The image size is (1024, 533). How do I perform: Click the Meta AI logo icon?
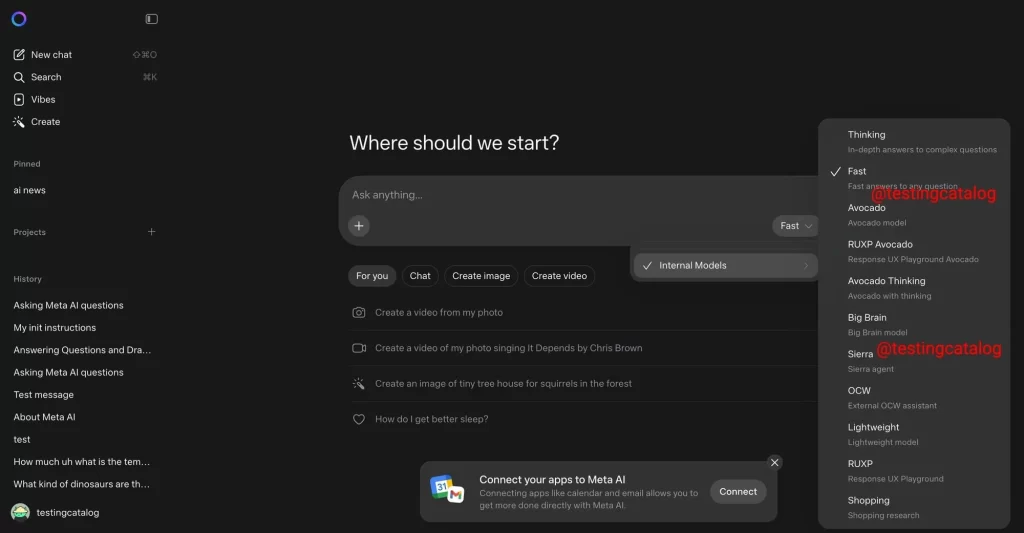coord(19,19)
